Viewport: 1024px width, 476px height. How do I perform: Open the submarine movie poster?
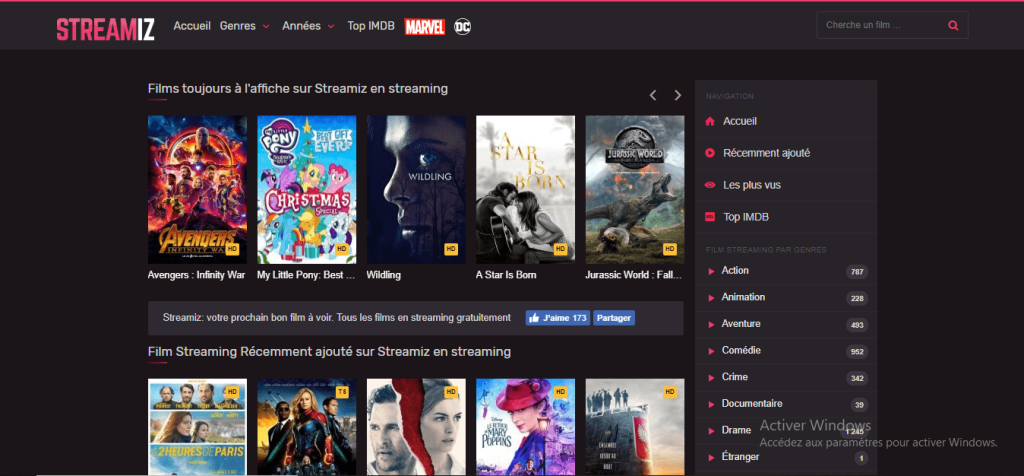pos(635,427)
